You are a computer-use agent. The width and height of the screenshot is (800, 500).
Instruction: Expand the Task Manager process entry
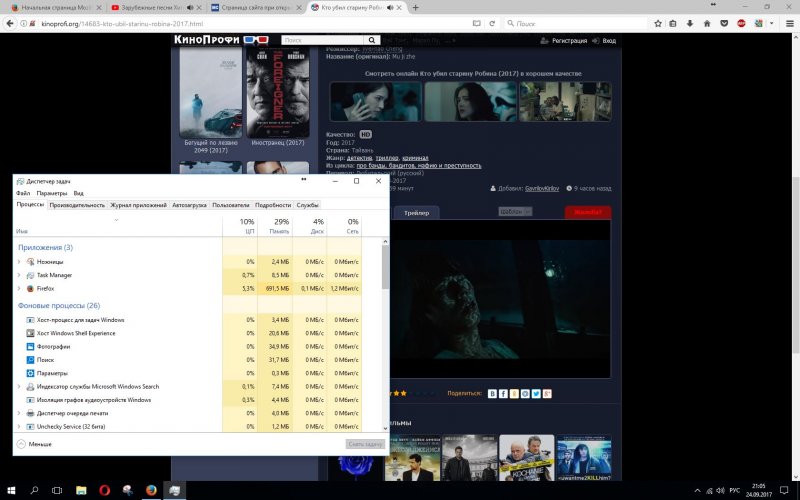click(19, 275)
